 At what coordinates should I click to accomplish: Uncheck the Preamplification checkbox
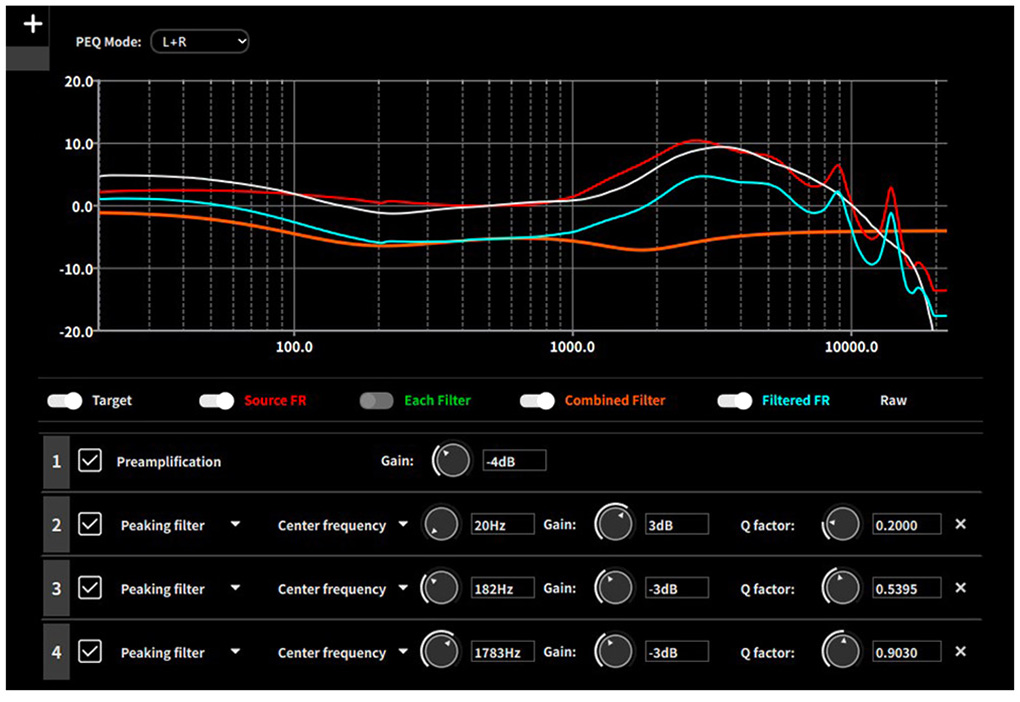tap(89, 461)
